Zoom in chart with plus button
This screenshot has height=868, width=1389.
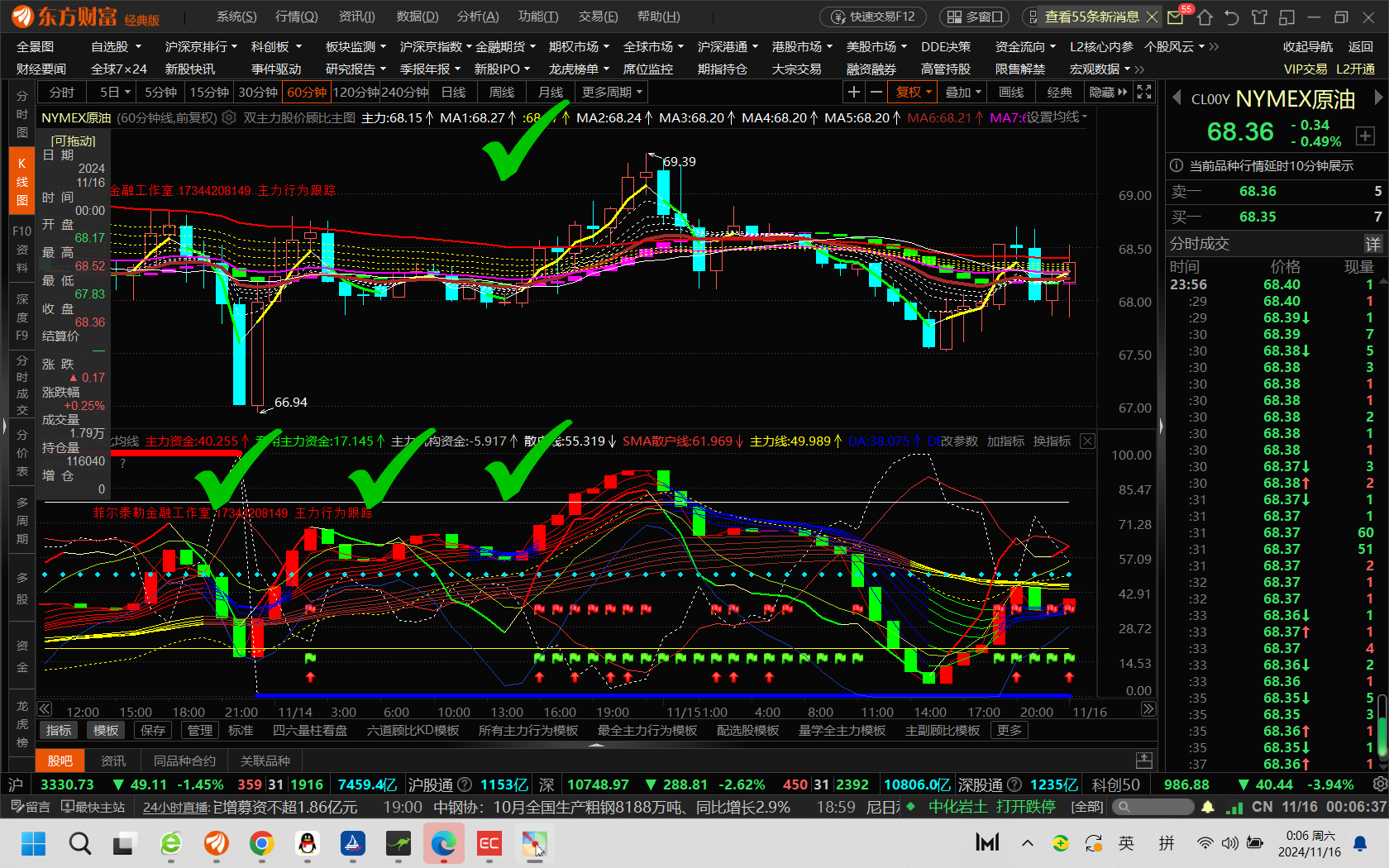point(854,92)
